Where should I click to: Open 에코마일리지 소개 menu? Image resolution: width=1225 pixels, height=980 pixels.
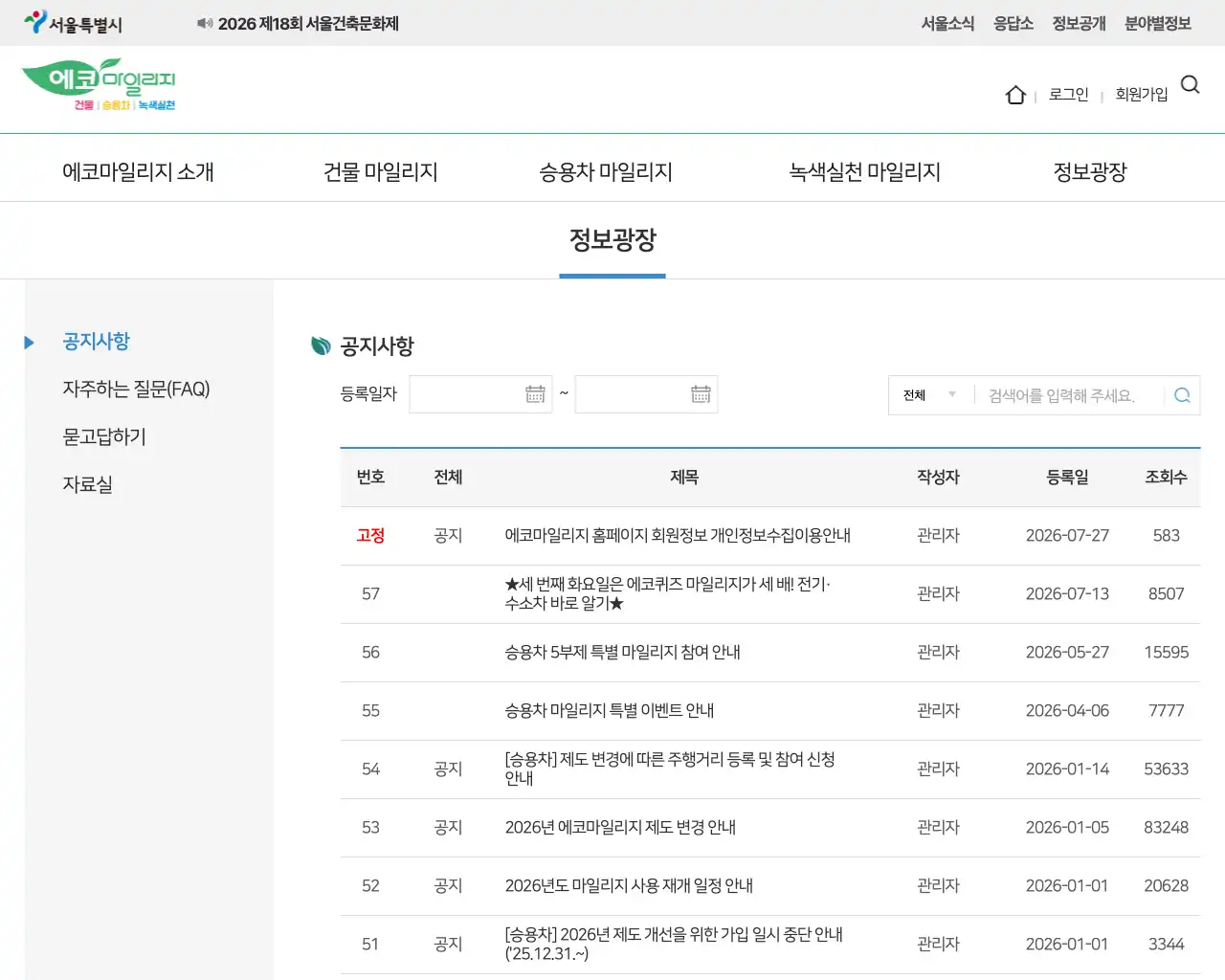(x=138, y=172)
